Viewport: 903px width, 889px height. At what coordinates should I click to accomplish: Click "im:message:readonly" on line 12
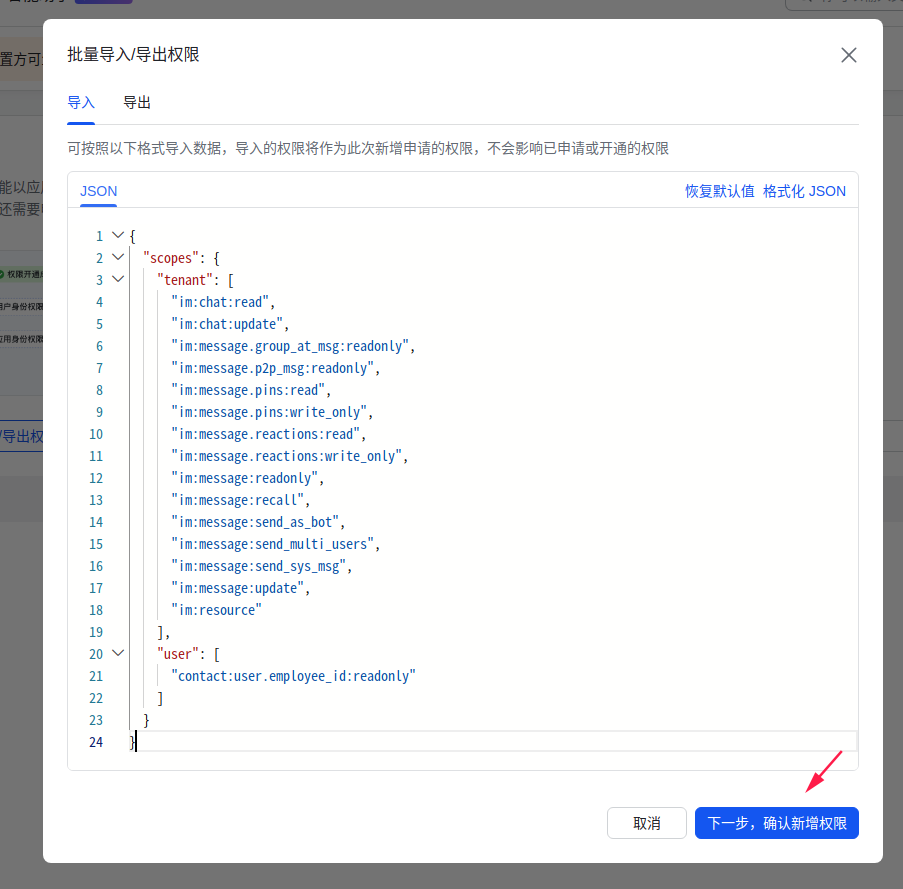click(x=245, y=478)
